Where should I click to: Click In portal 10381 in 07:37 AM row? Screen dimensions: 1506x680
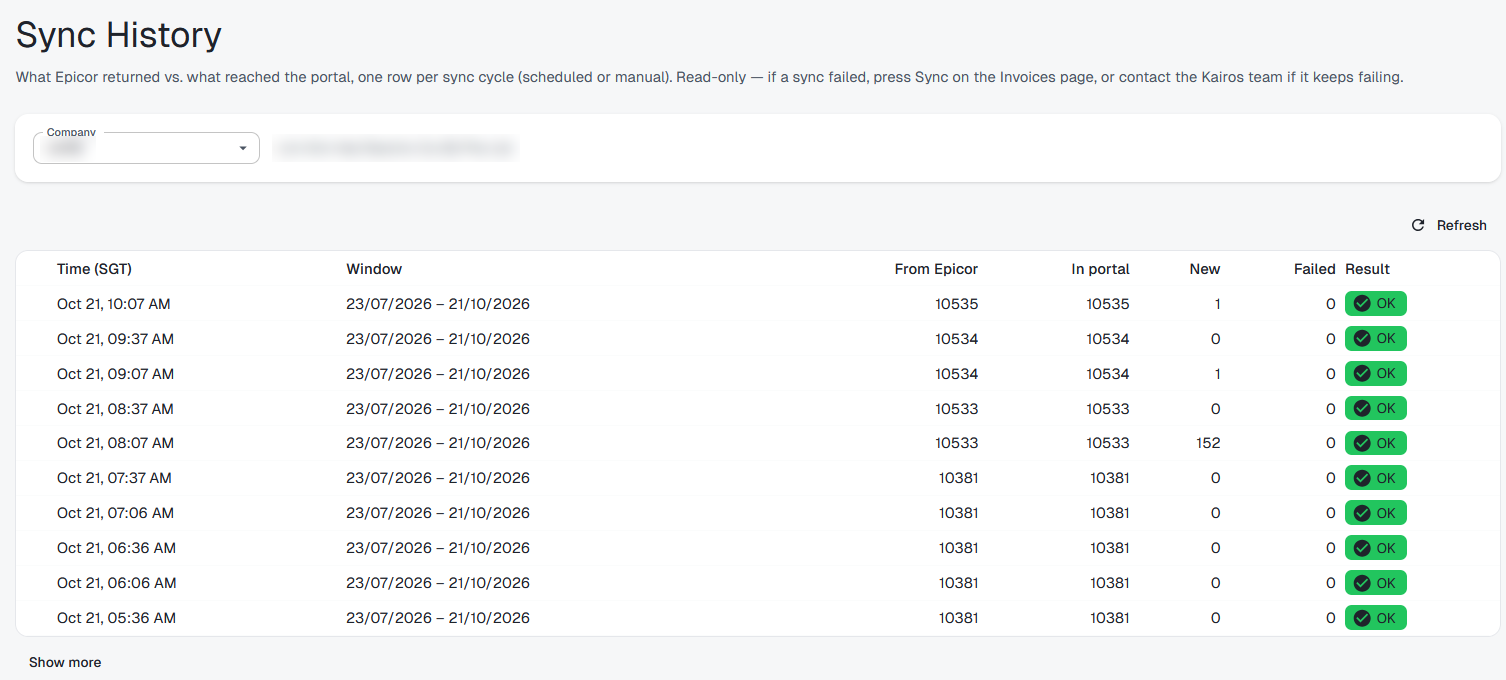coord(1110,478)
